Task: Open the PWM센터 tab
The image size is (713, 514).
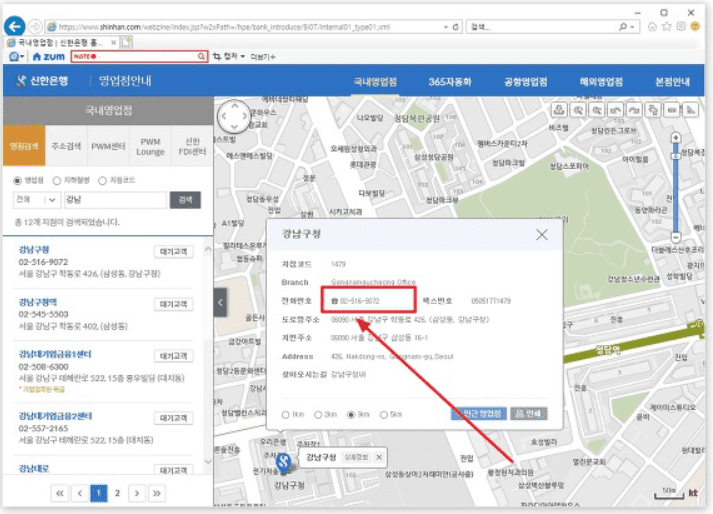Action: [x=108, y=146]
